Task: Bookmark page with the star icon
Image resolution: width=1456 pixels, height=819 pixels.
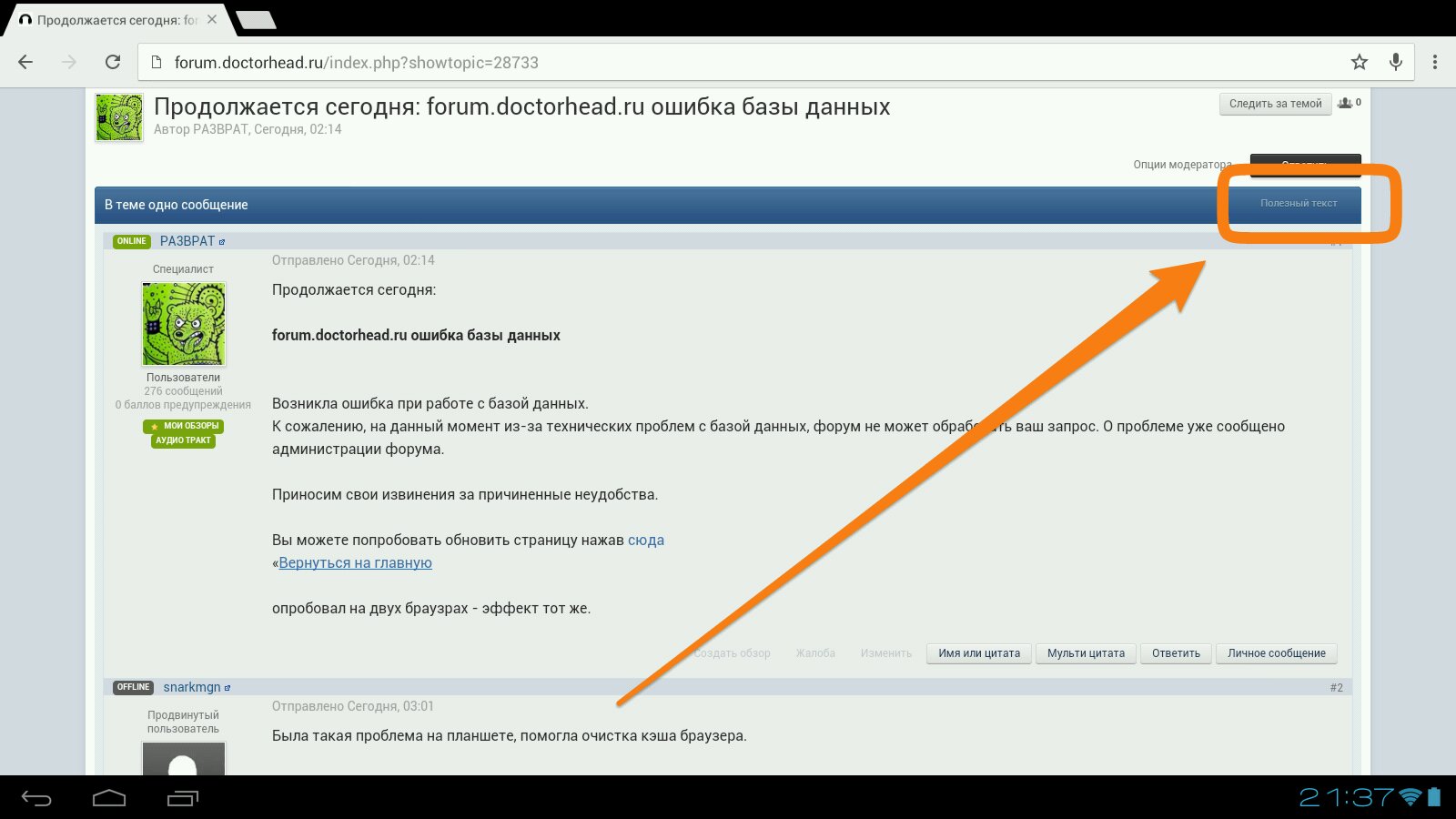Action: click(1360, 62)
